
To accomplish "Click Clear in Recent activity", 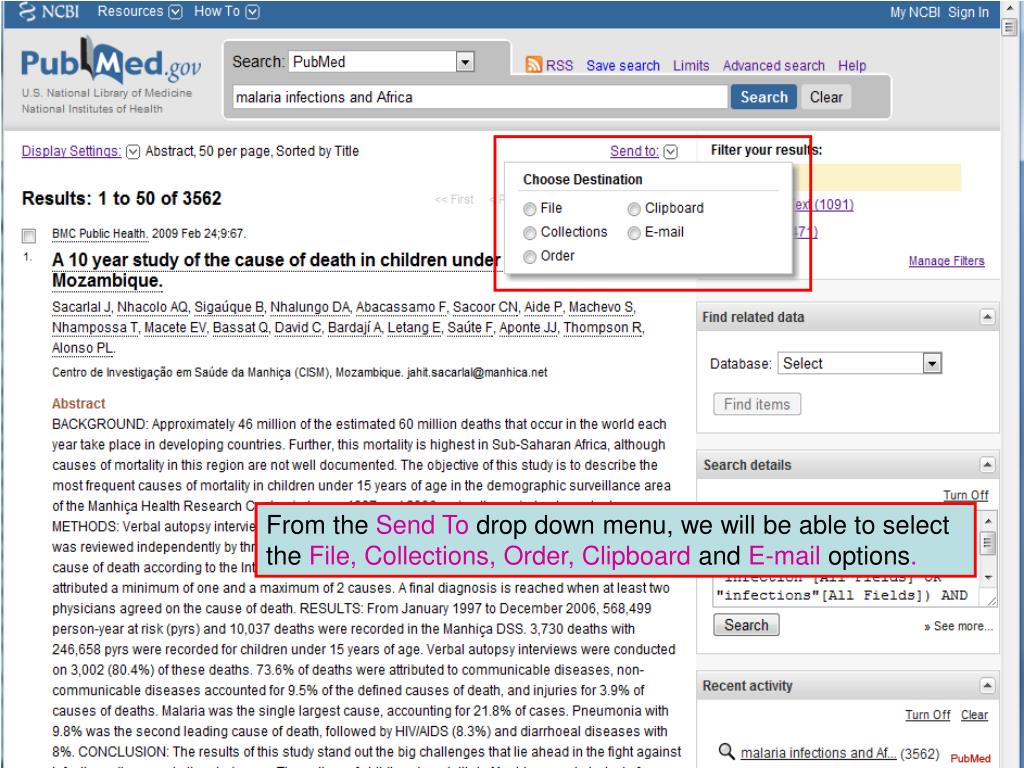I will pos(974,714).
